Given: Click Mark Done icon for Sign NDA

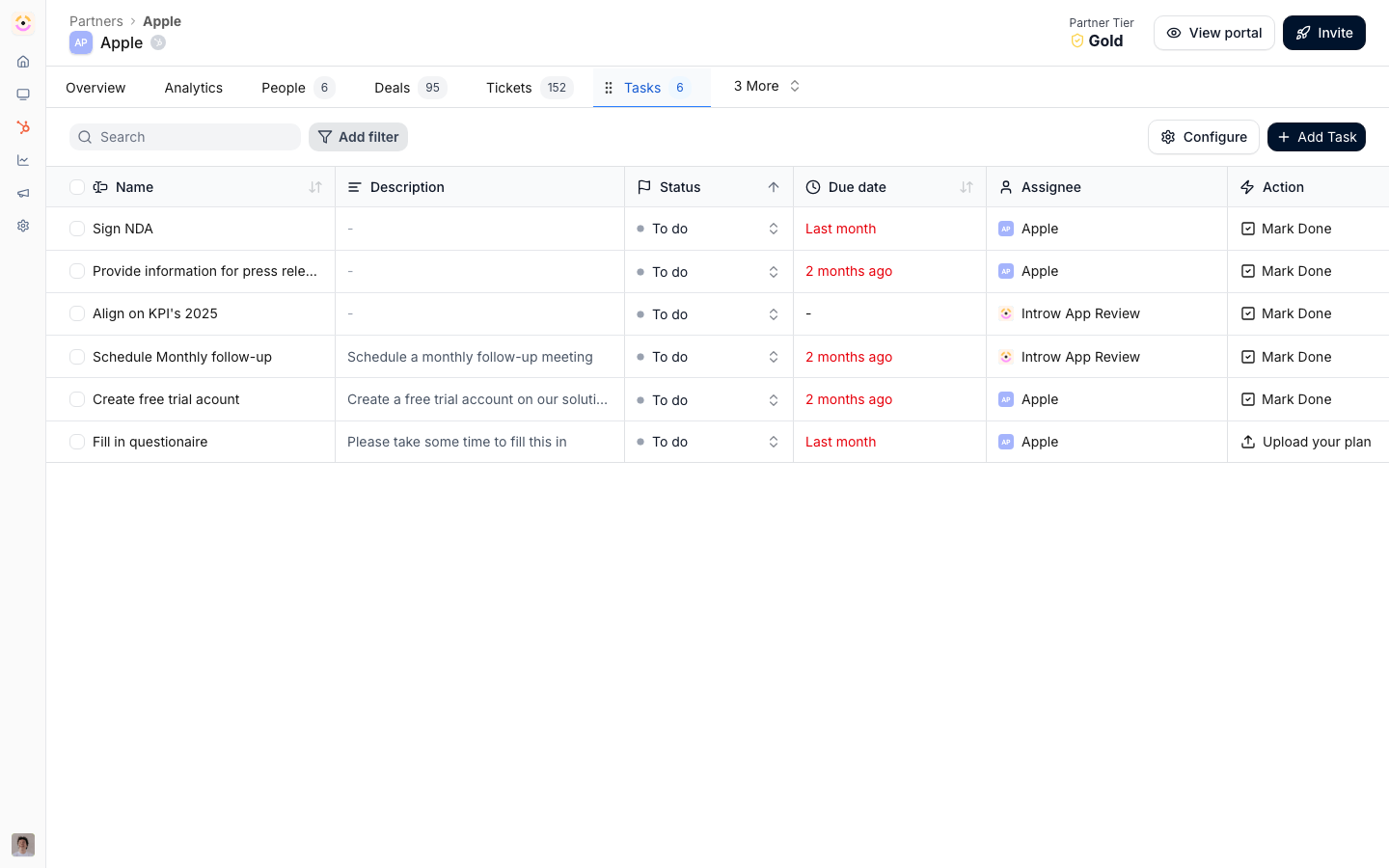Looking at the screenshot, I should click(1248, 229).
